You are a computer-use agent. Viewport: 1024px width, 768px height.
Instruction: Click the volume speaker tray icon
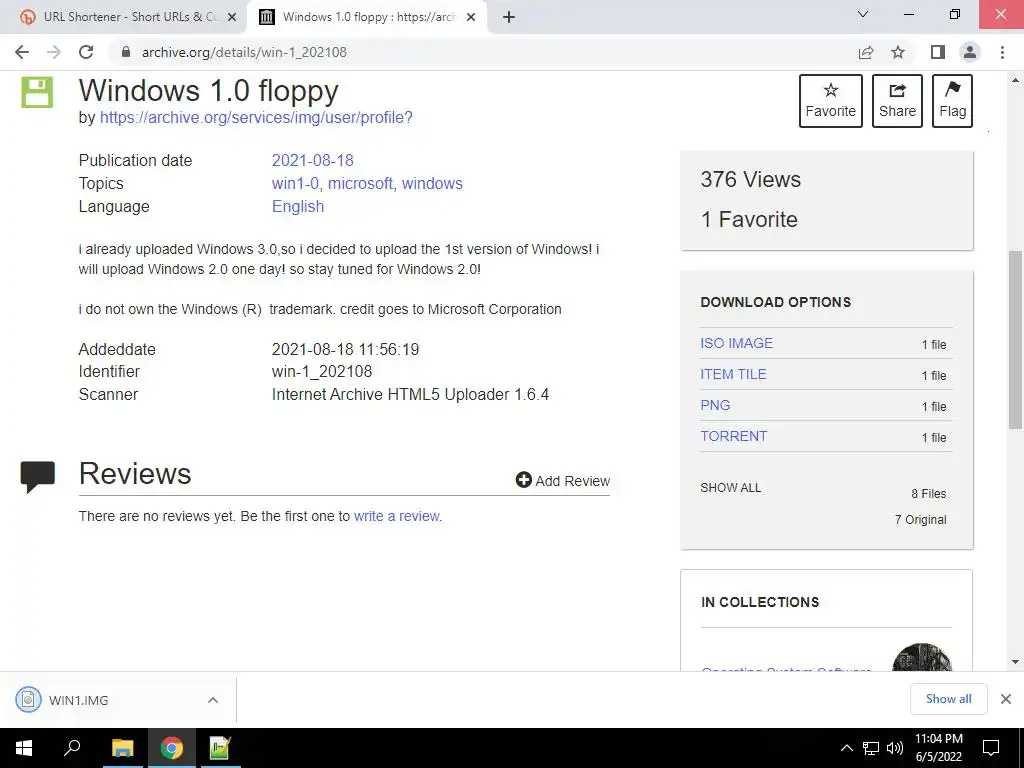(x=895, y=748)
